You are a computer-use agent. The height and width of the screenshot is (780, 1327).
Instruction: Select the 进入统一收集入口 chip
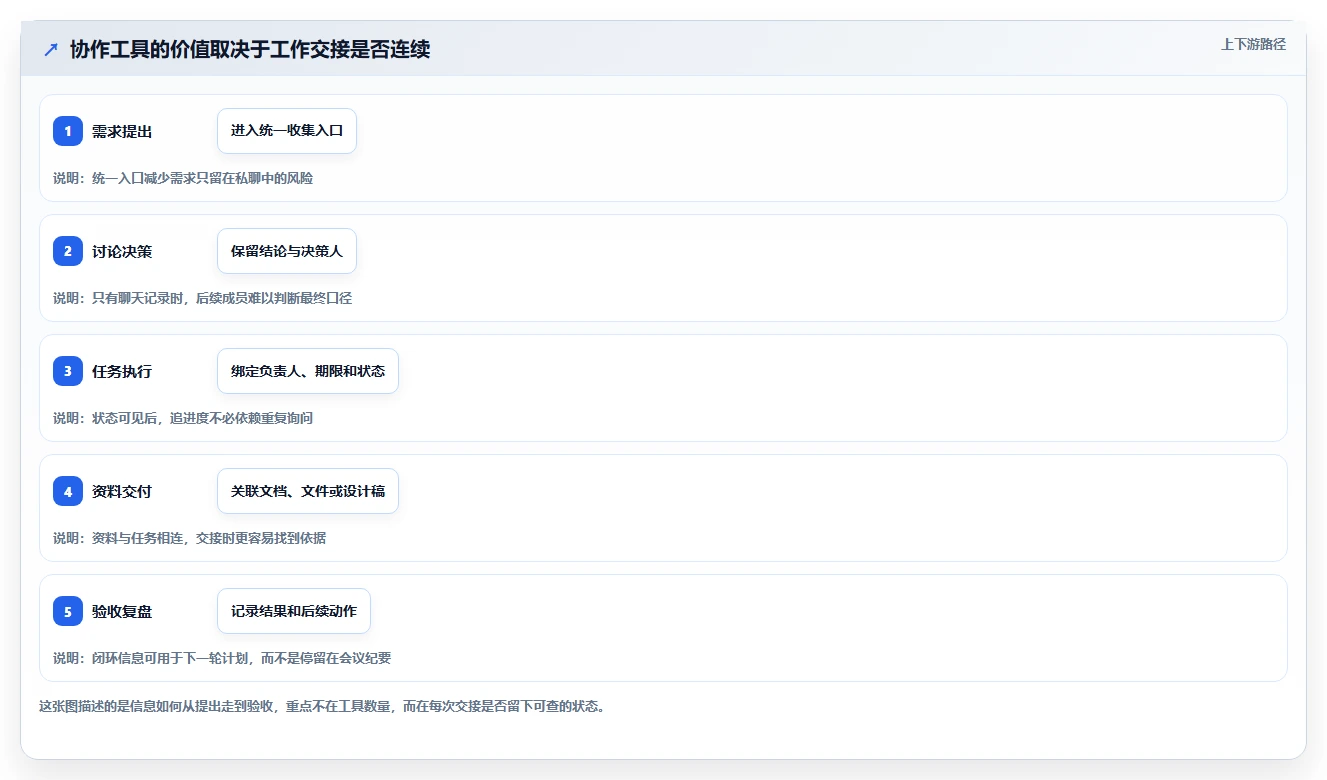pyautogui.click(x=287, y=131)
